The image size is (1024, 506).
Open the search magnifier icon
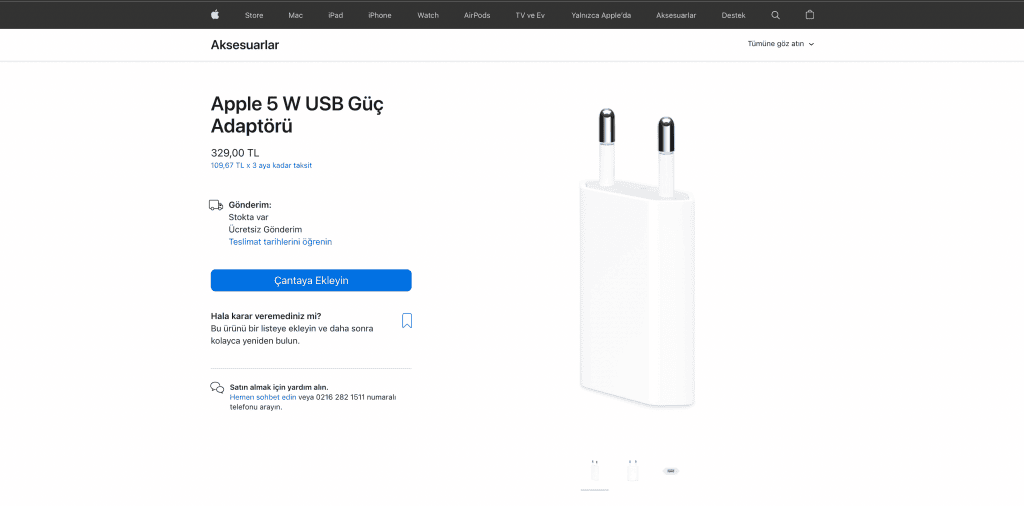click(x=775, y=15)
